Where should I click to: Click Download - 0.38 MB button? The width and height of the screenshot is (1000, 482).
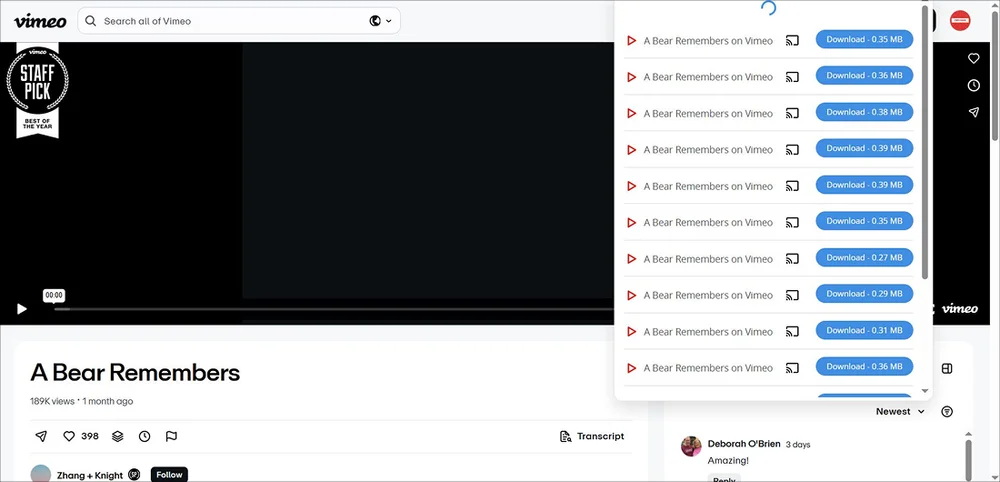tap(864, 112)
